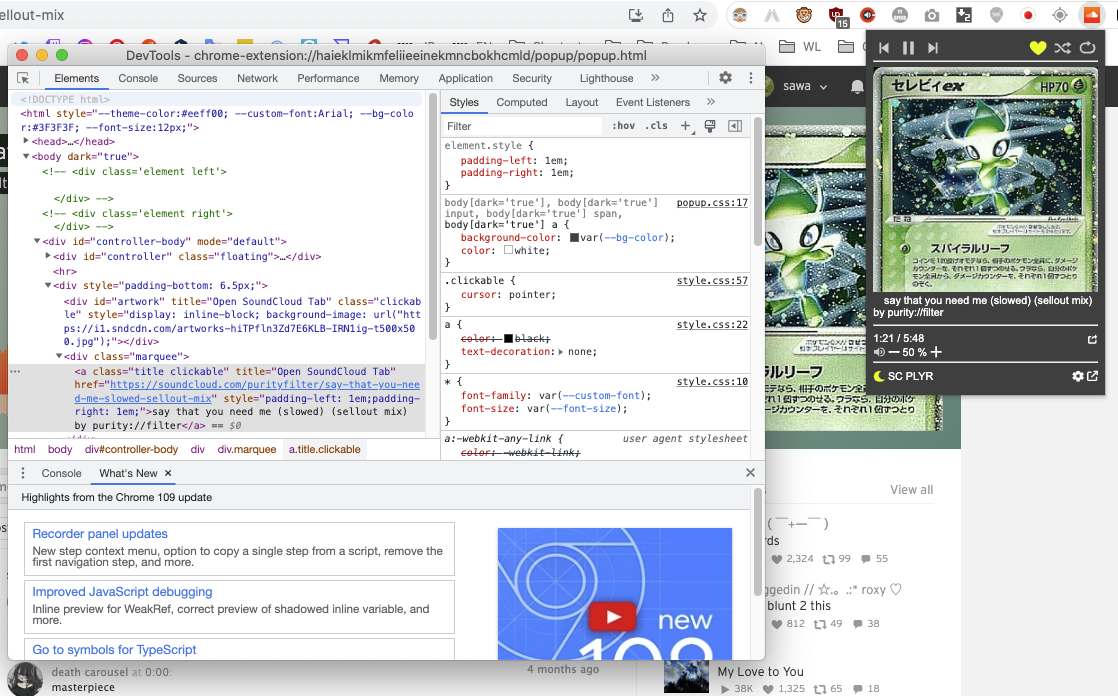The width and height of the screenshot is (1118, 696).
Task: Skip to the next track
Action: coord(933,48)
